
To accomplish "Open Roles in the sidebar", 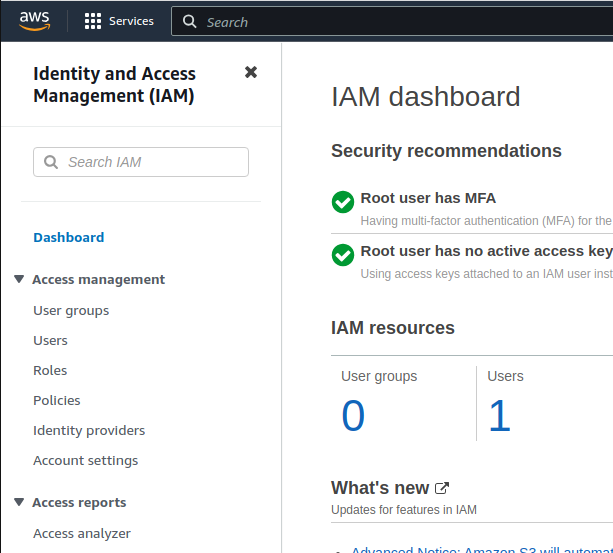I will pyautogui.click(x=50, y=370).
